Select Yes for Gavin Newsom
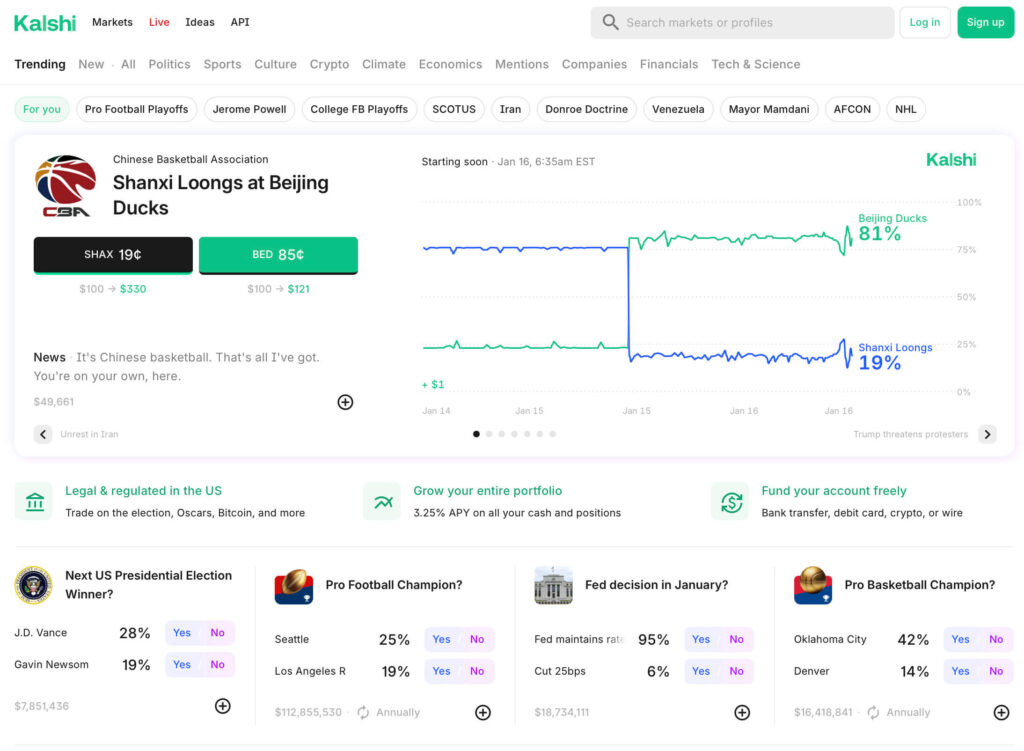1024x751 pixels. tap(182, 664)
